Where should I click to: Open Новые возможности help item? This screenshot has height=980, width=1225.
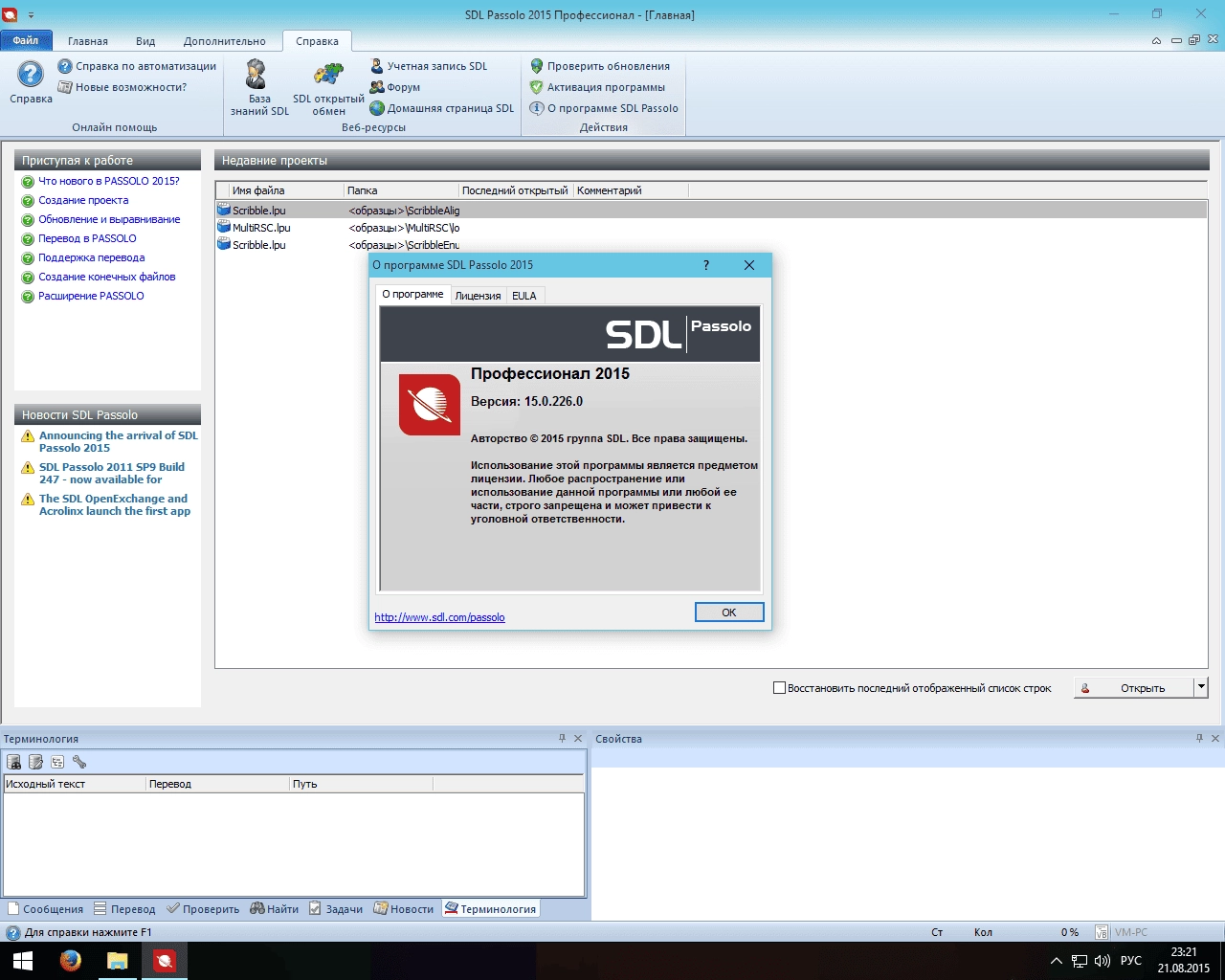(122, 87)
